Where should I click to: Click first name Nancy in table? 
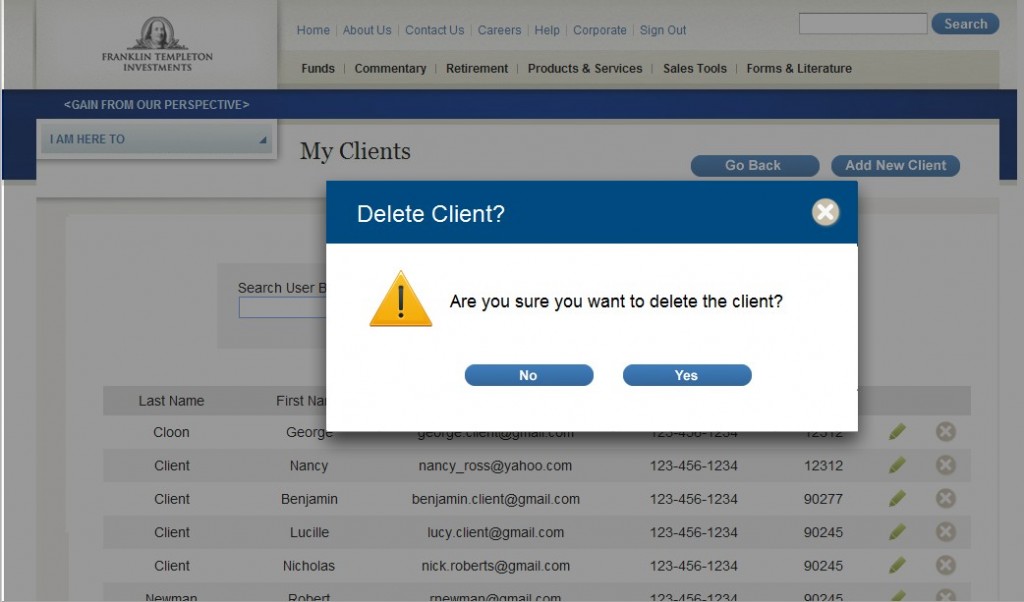[309, 466]
